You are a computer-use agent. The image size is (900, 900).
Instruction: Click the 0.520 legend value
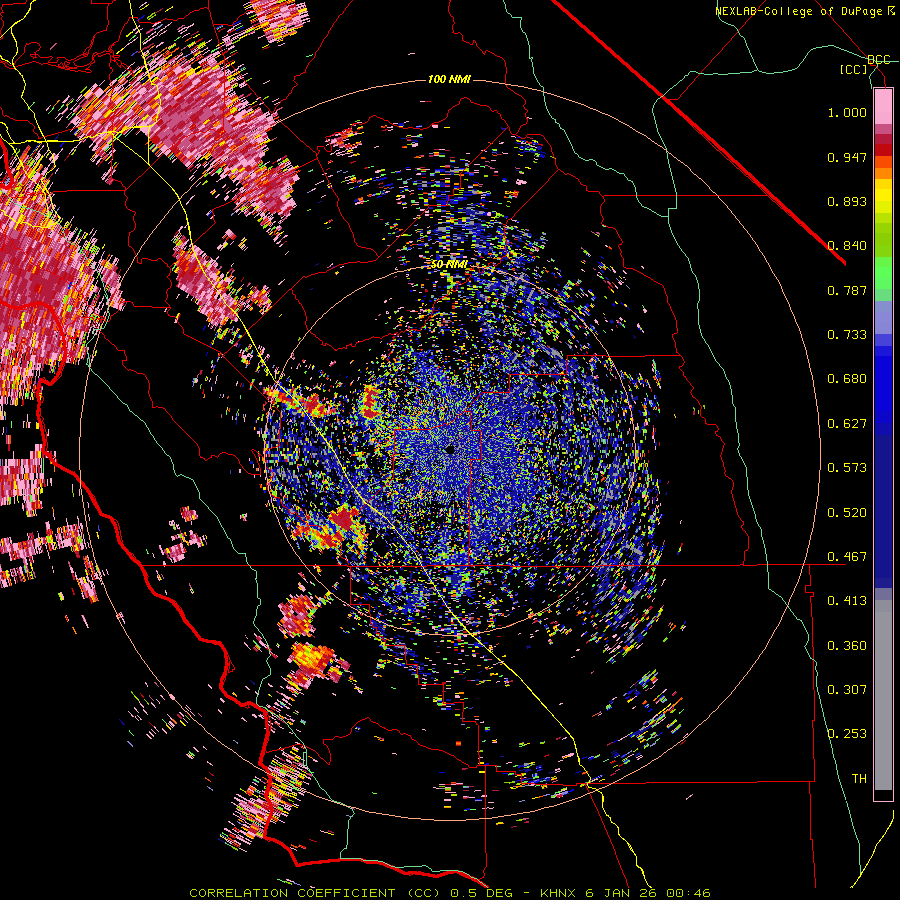click(847, 513)
